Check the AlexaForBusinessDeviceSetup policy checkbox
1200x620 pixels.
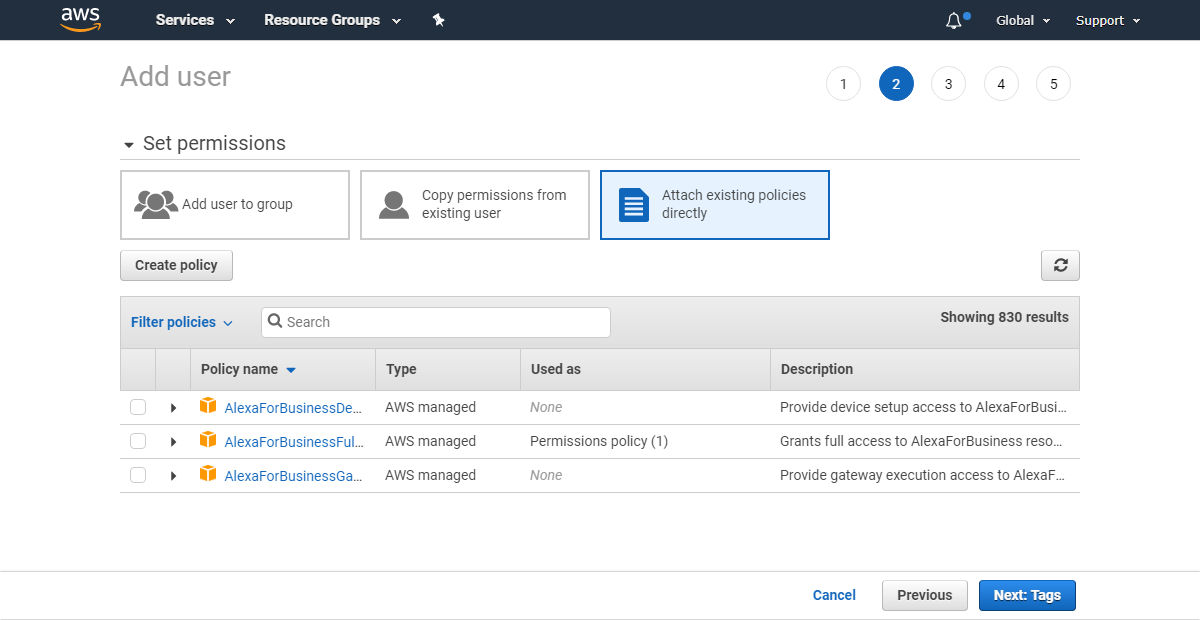138,407
